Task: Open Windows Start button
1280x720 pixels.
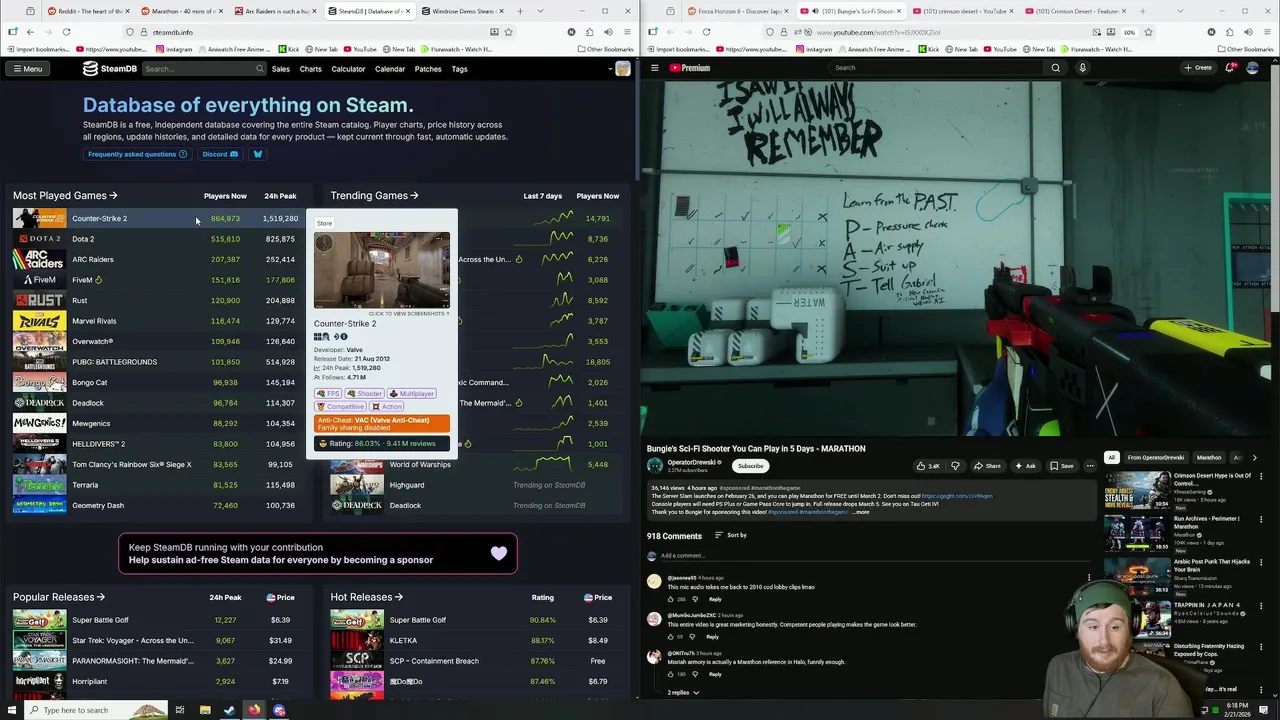Action: tap(11, 710)
